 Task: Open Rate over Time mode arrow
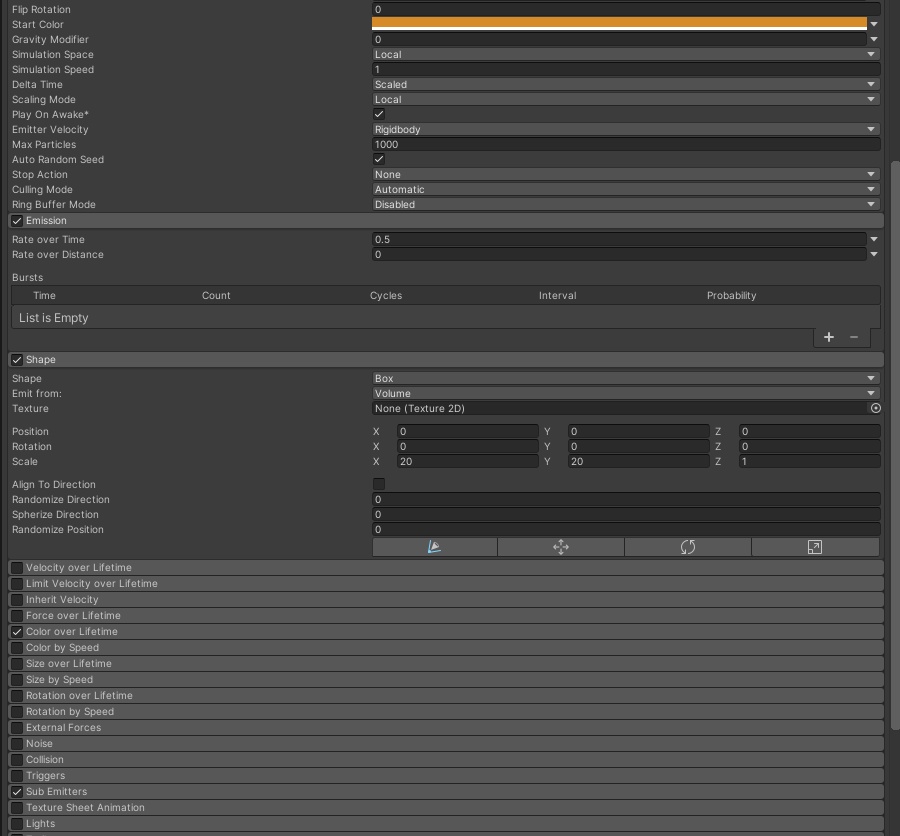coord(874,239)
